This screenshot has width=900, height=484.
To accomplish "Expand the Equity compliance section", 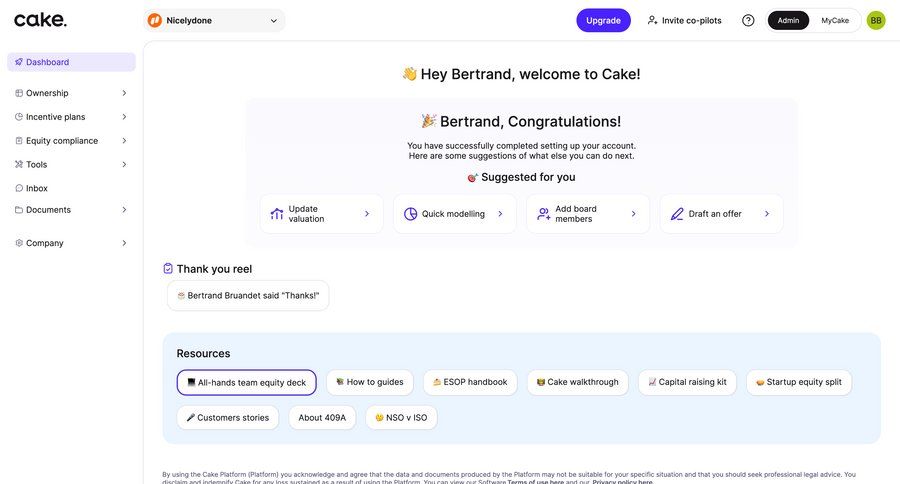I will pyautogui.click(x=70, y=141).
